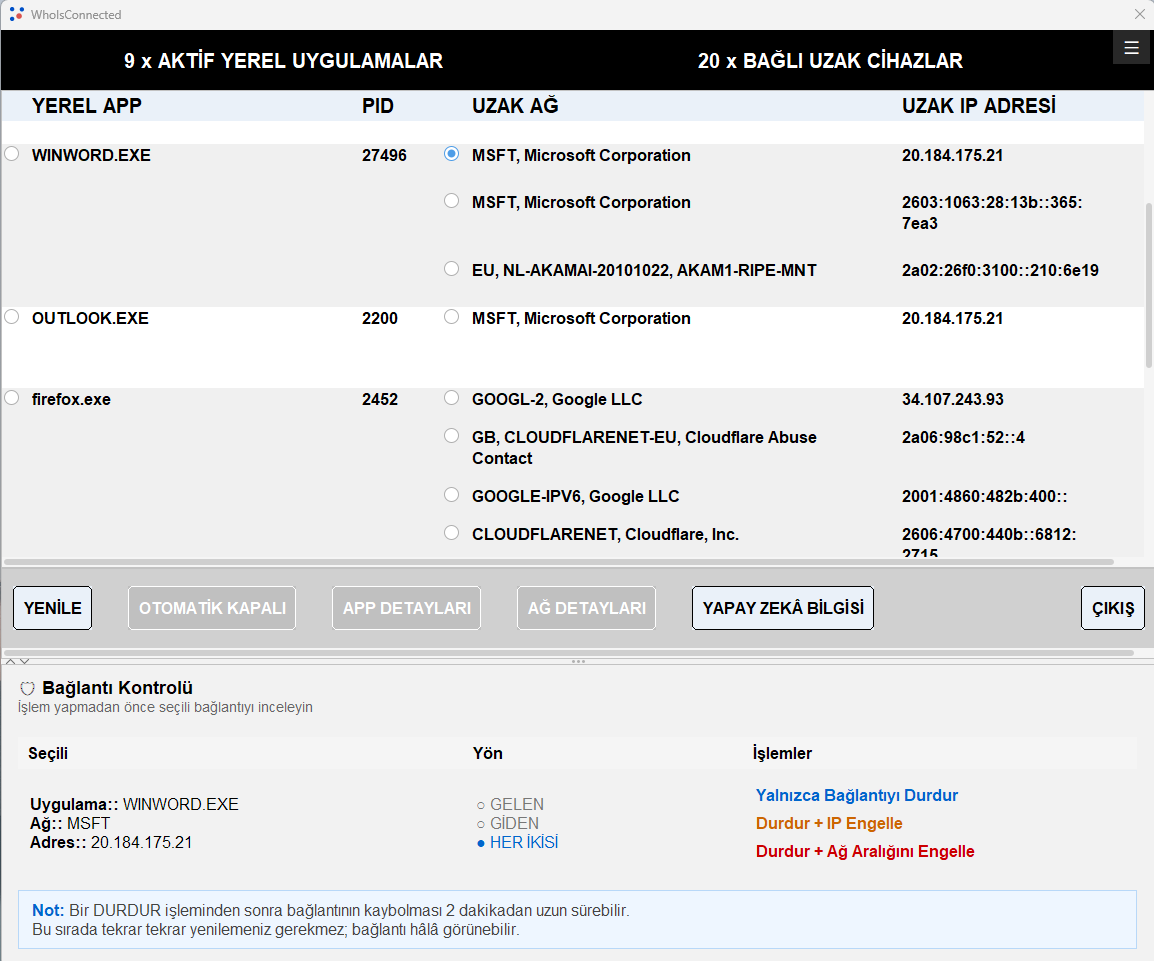Select the GOOGL-2, Google LLC radio button
Viewport: 1154px width, 961px height.
(452, 398)
